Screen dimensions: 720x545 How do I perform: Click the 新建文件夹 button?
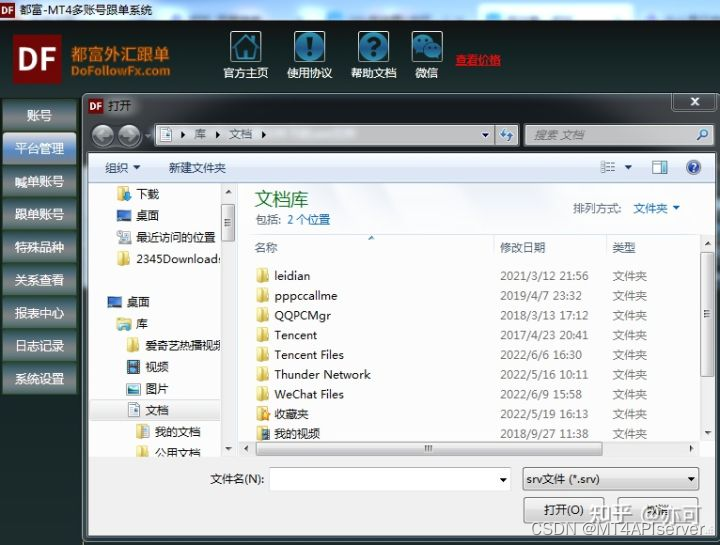tap(197, 168)
